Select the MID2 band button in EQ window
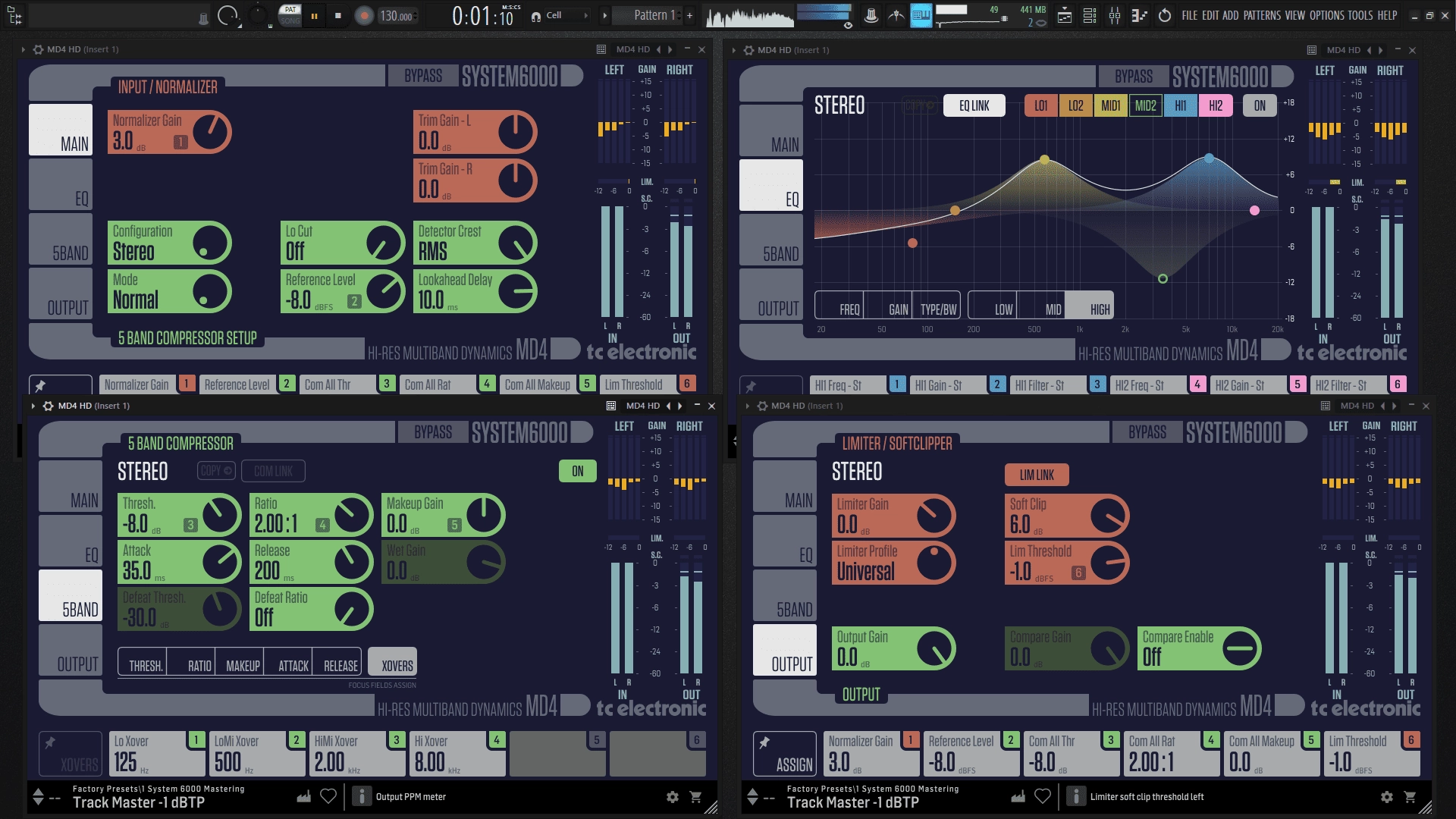1456x819 pixels. [1145, 105]
